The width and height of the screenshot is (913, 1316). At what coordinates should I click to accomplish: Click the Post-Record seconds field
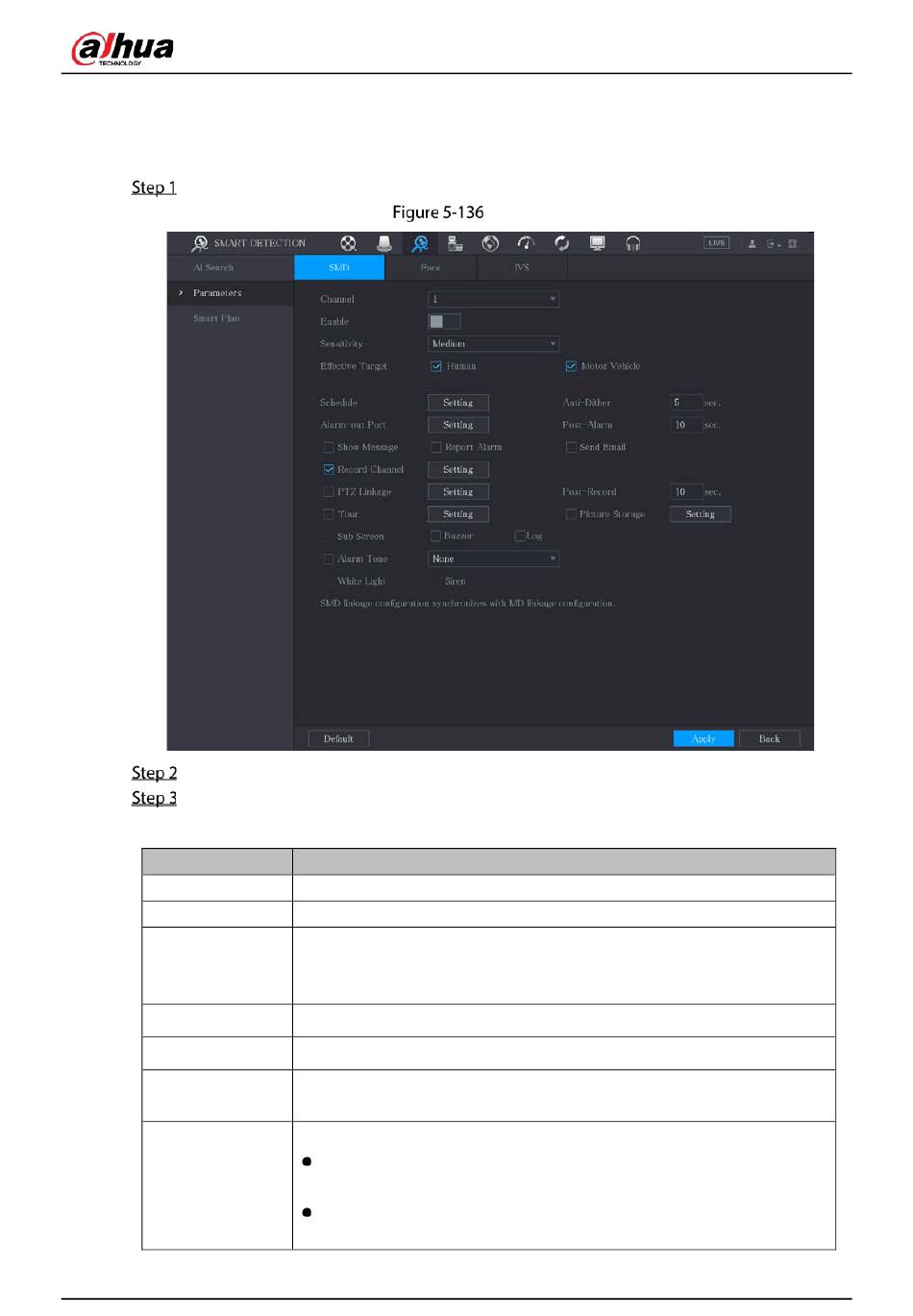coord(686,492)
